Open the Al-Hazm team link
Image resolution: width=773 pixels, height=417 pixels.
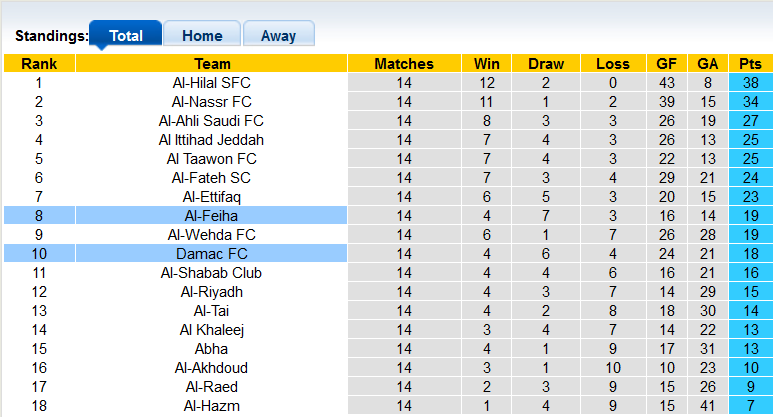211,406
